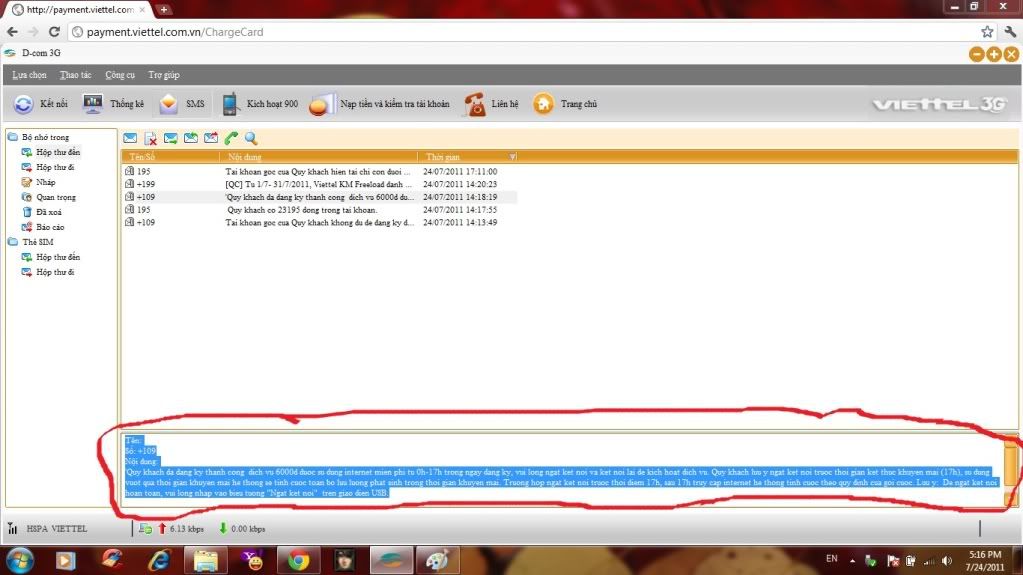Screen dimensions: 1023x575
Task: Click the new message envelope icon
Action: (130, 139)
